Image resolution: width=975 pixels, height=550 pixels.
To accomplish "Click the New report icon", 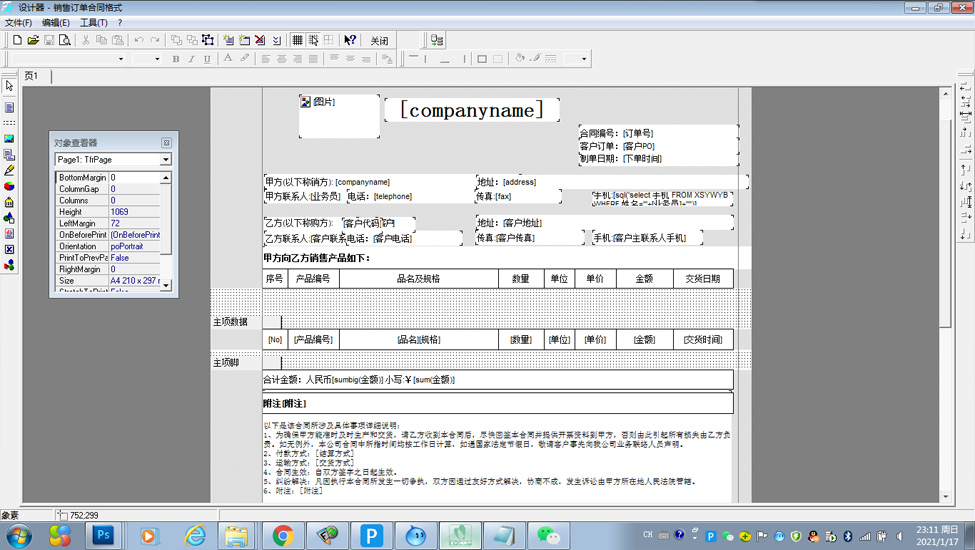I will (x=17, y=40).
